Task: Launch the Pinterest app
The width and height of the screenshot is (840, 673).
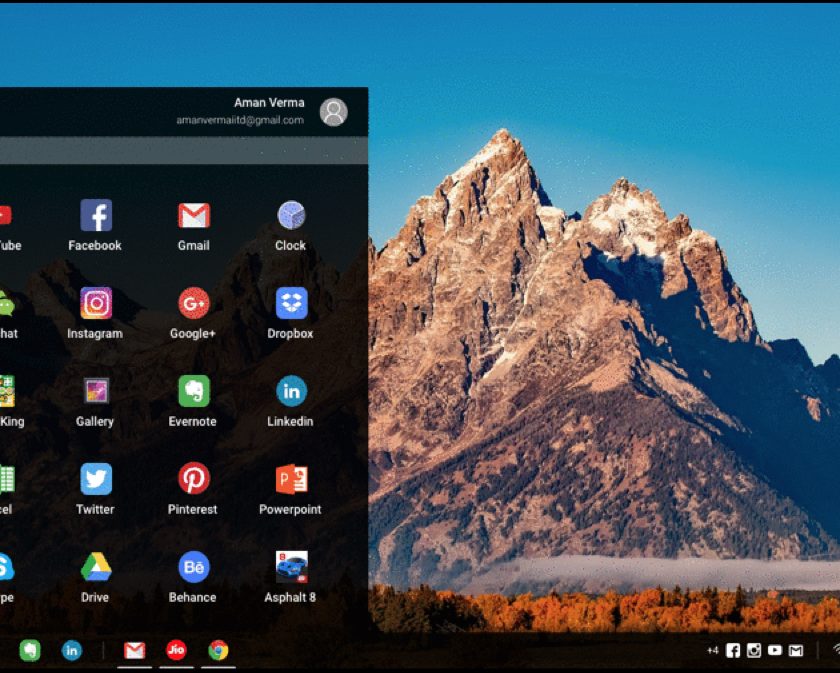Action: point(194,480)
